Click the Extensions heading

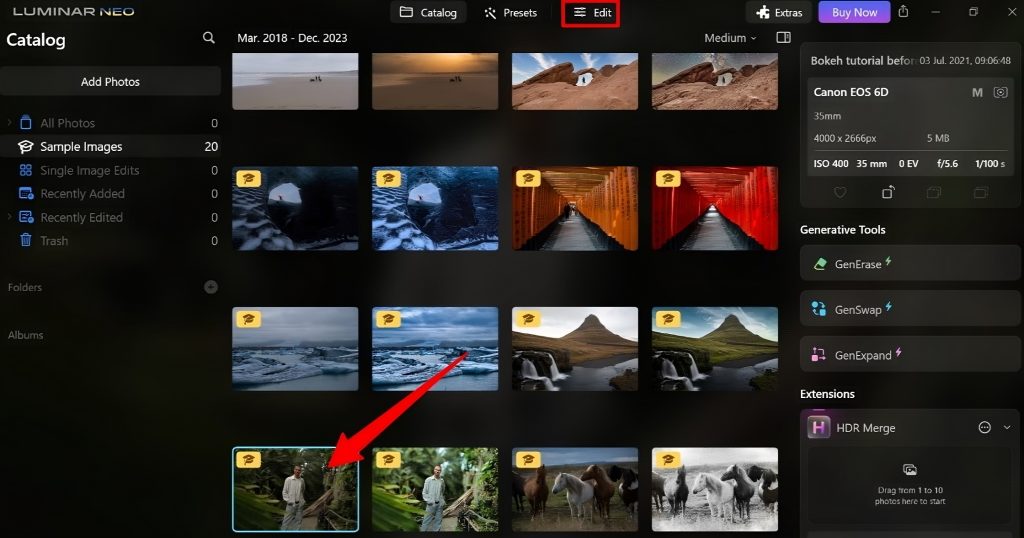point(827,394)
